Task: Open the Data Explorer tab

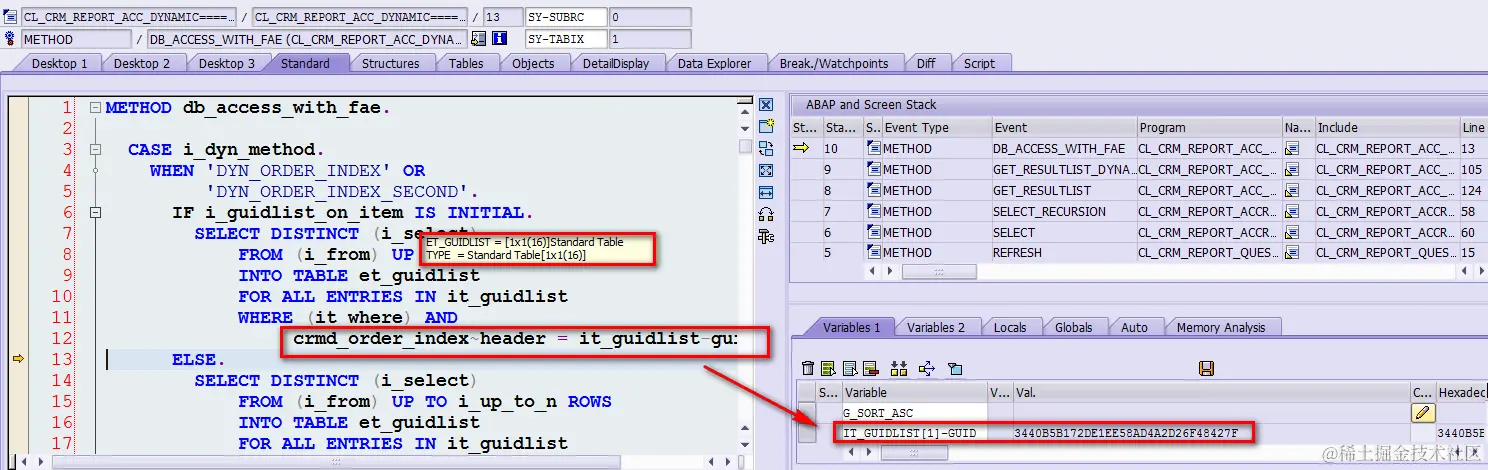Action: (x=714, y=63)
